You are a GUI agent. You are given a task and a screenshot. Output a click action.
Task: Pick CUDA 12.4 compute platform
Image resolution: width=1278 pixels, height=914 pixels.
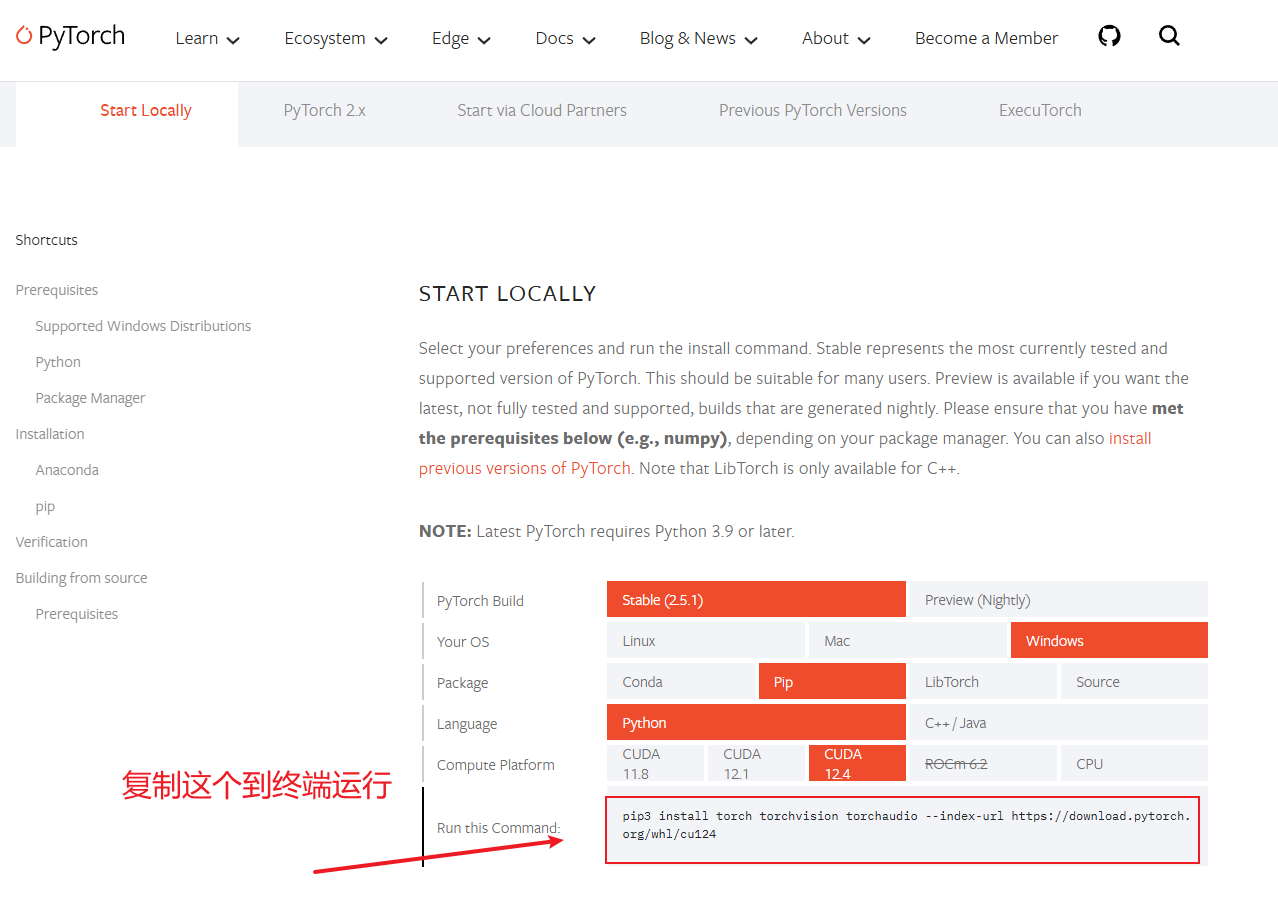[x=857, y=764]
